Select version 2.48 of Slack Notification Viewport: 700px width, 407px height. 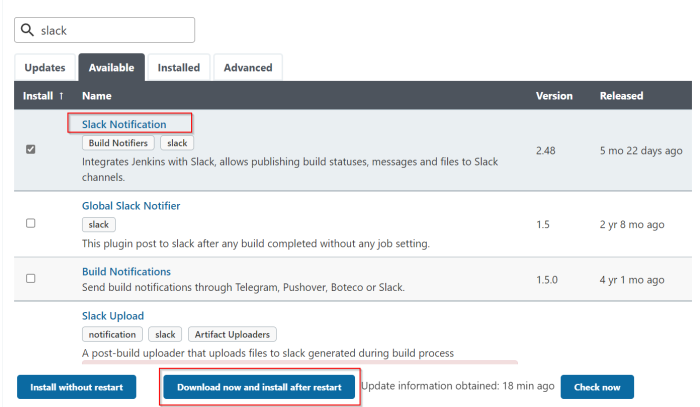[546, 151]
